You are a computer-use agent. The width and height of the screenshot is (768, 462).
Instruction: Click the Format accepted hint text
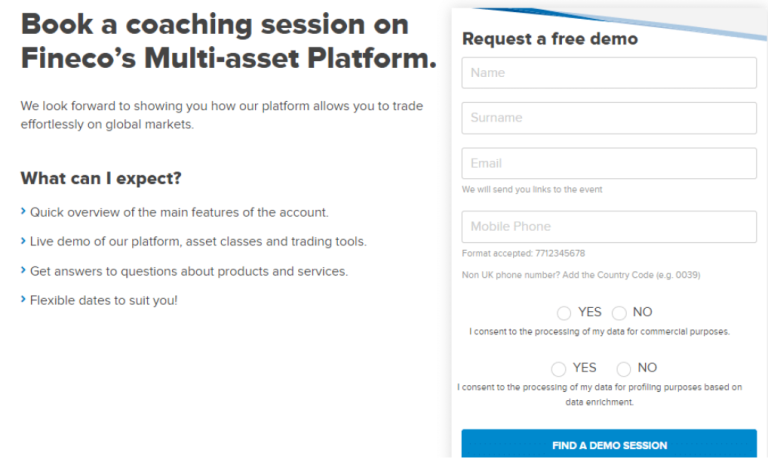pos(523,253)
